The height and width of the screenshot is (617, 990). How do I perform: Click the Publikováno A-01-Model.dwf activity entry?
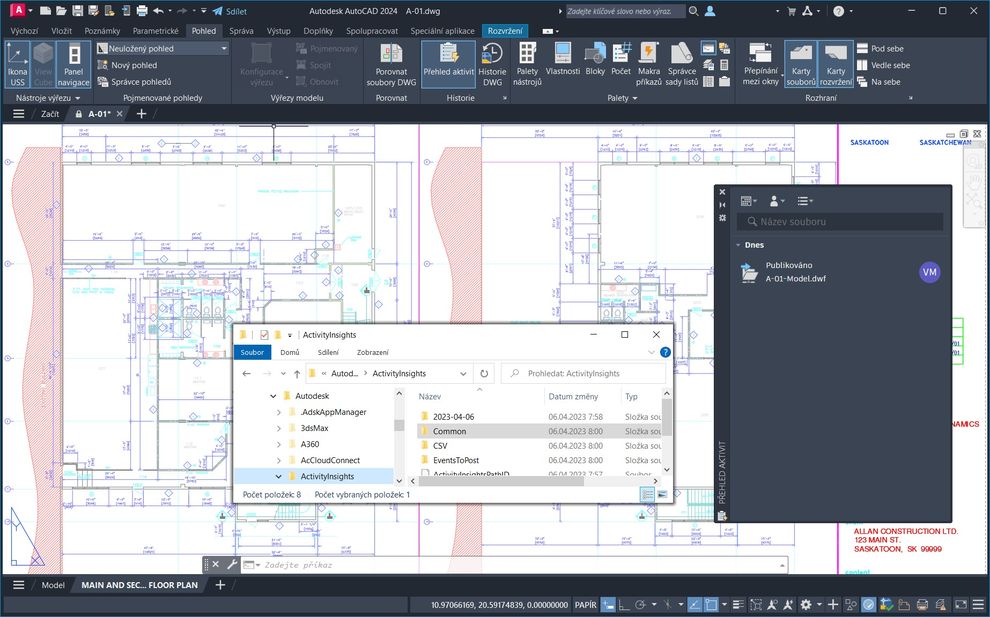838,272
